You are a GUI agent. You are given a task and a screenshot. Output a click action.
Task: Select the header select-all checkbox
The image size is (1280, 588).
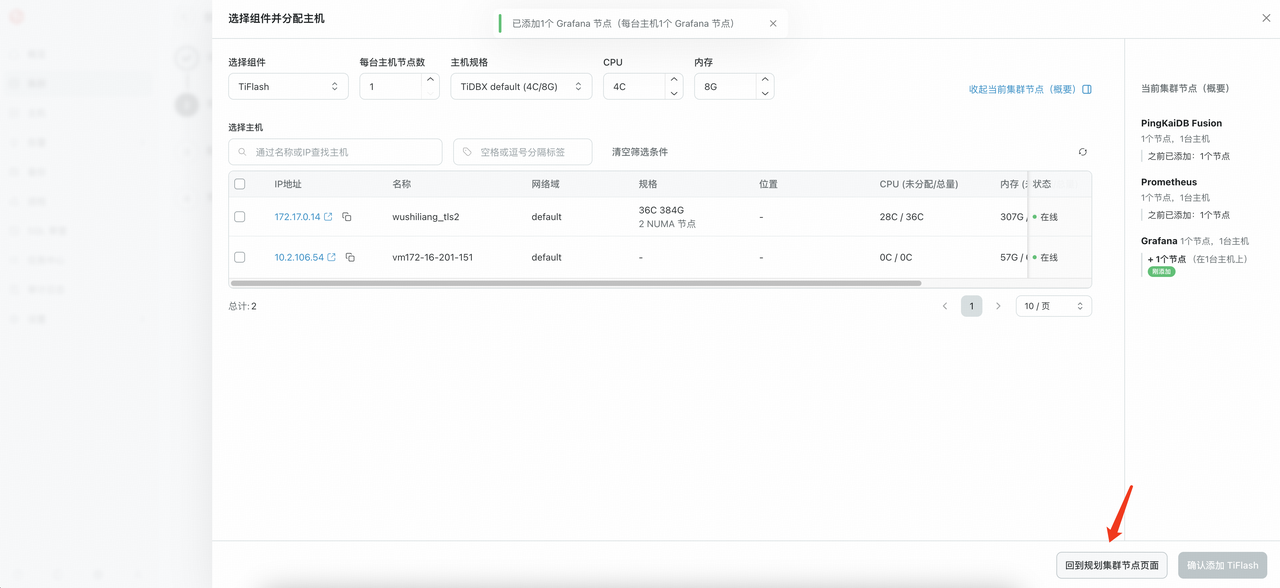(240, 184)
